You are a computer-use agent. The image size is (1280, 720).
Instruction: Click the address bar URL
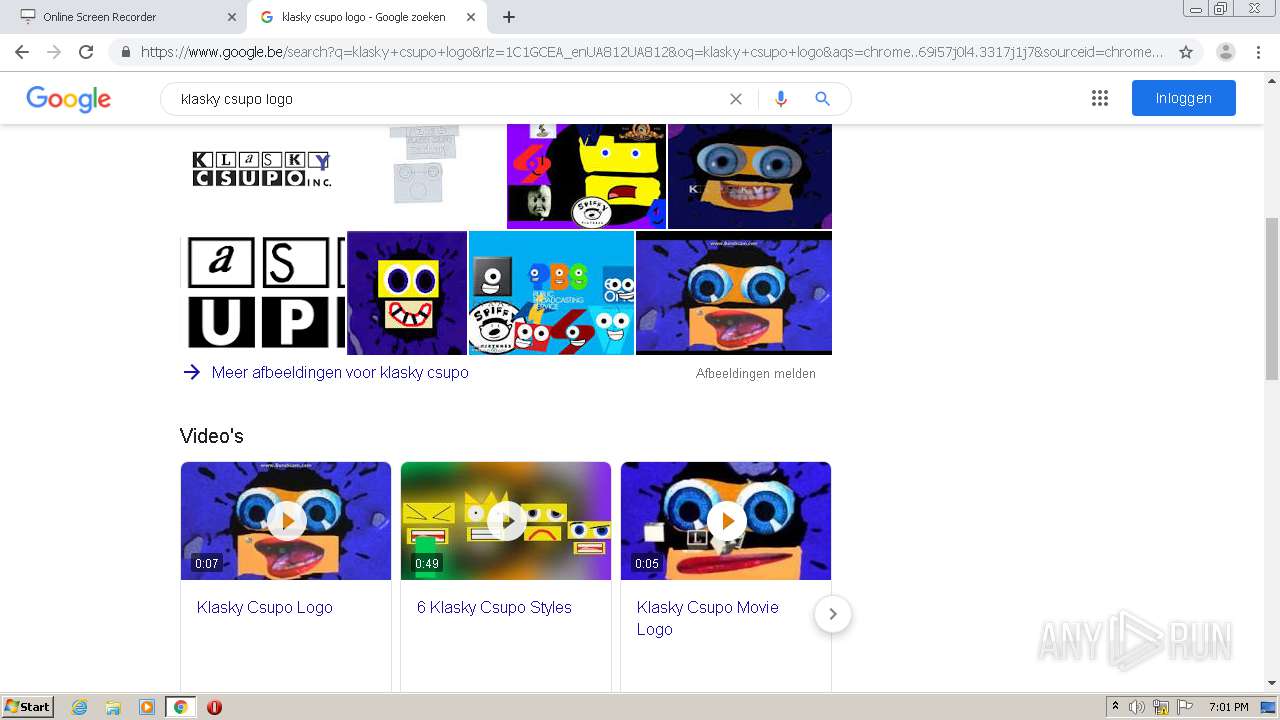click(652, 52)
